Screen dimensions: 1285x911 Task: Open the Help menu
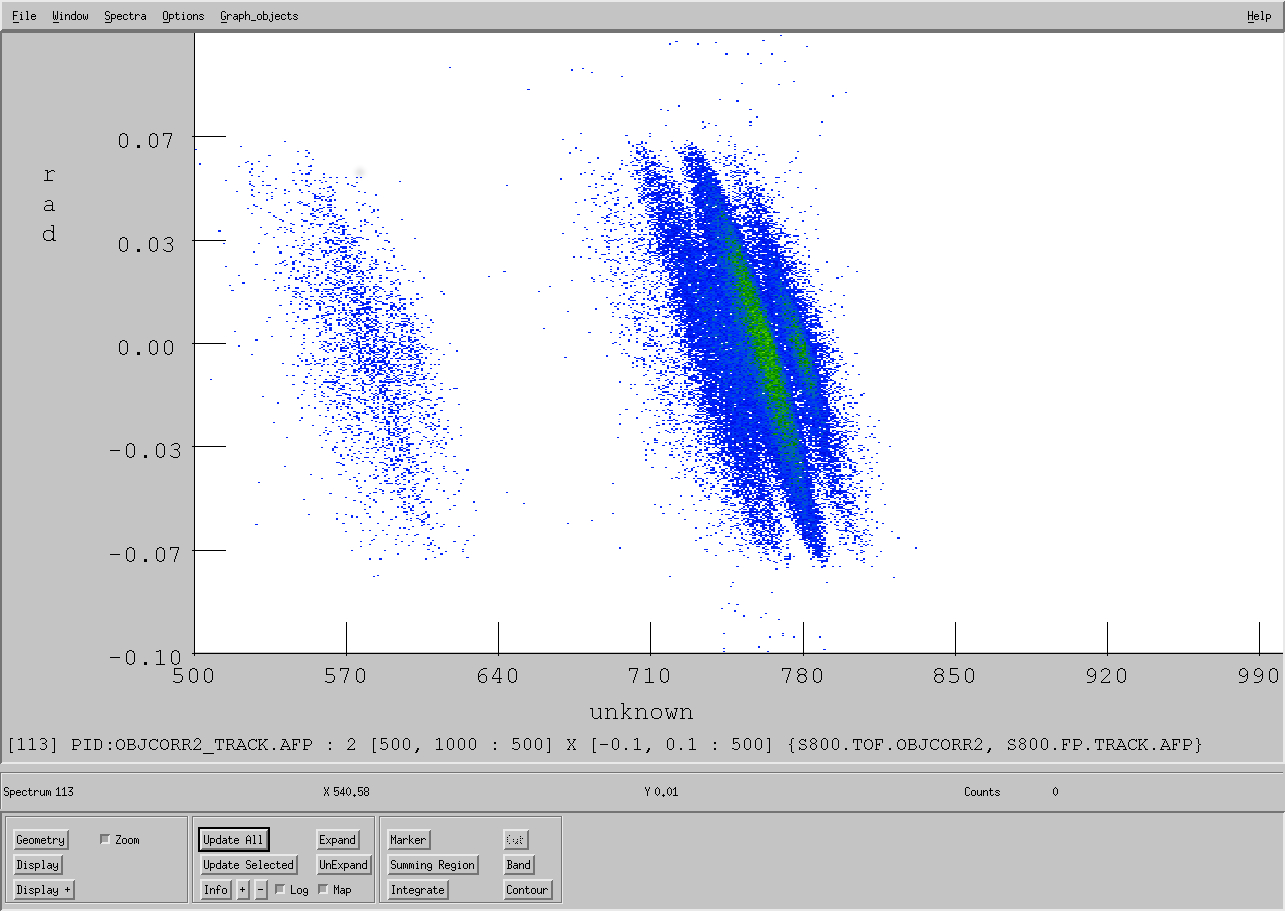click(1259, 16)
